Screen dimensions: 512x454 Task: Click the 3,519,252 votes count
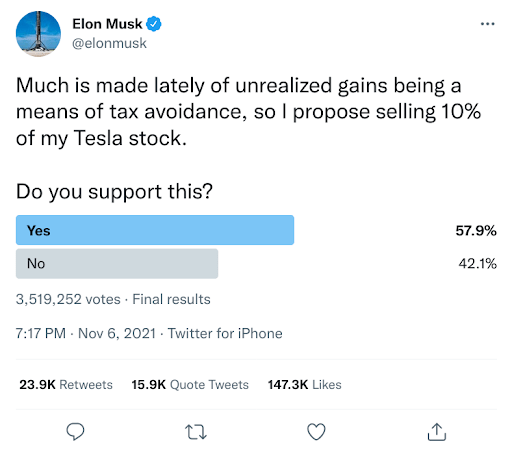pyautogui.click(x=68, y=299)
